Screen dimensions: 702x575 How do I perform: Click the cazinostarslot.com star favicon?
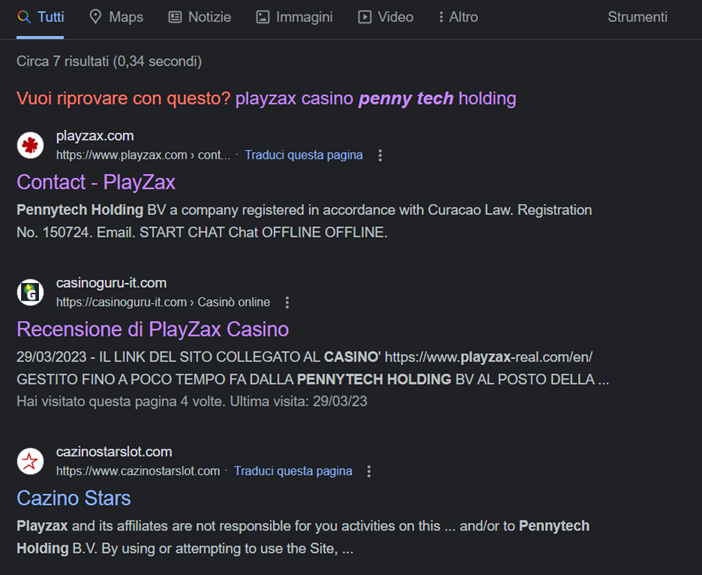[31, 461]
